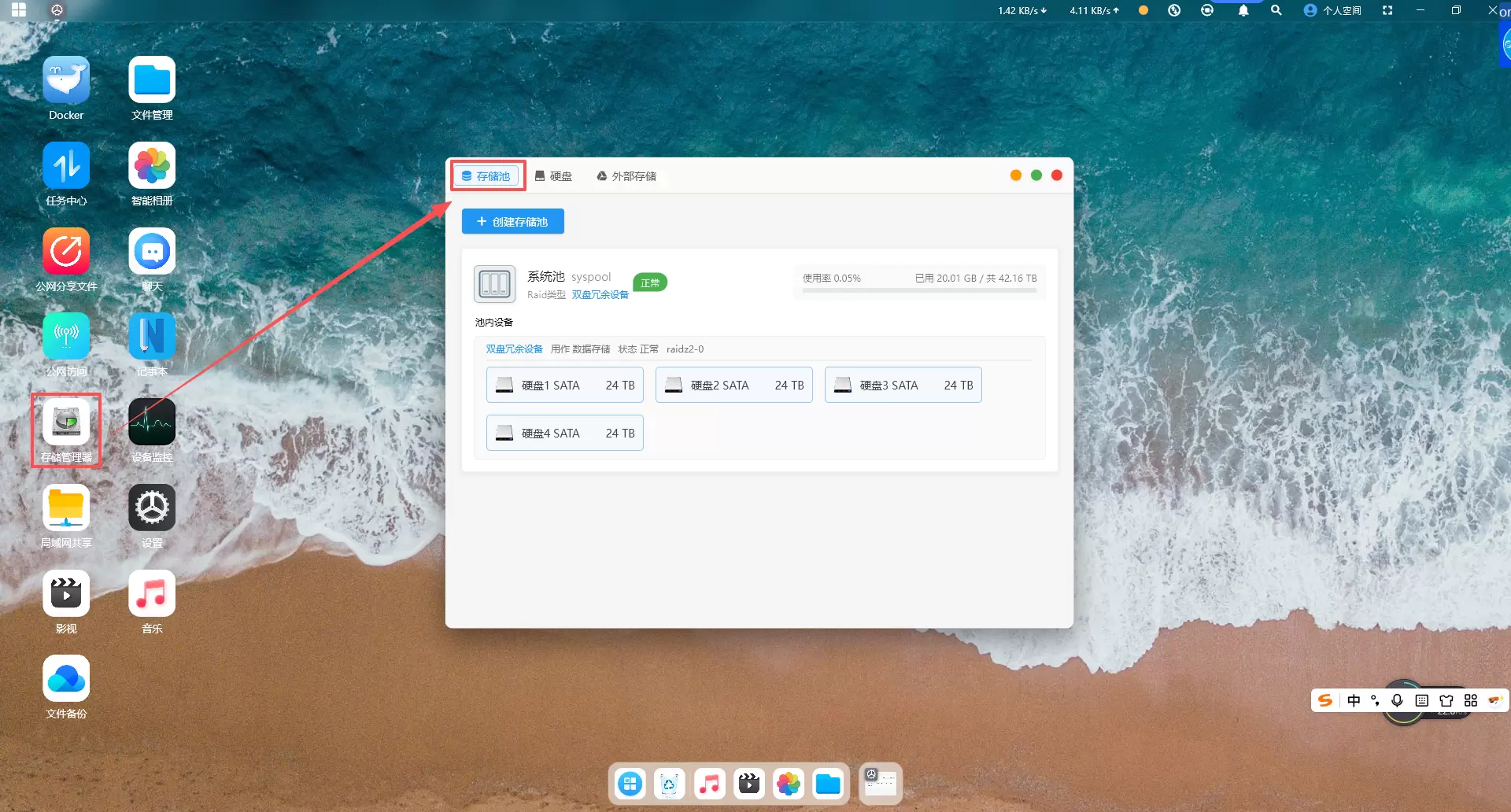Open the 设置 settings app

coord(152,508)
